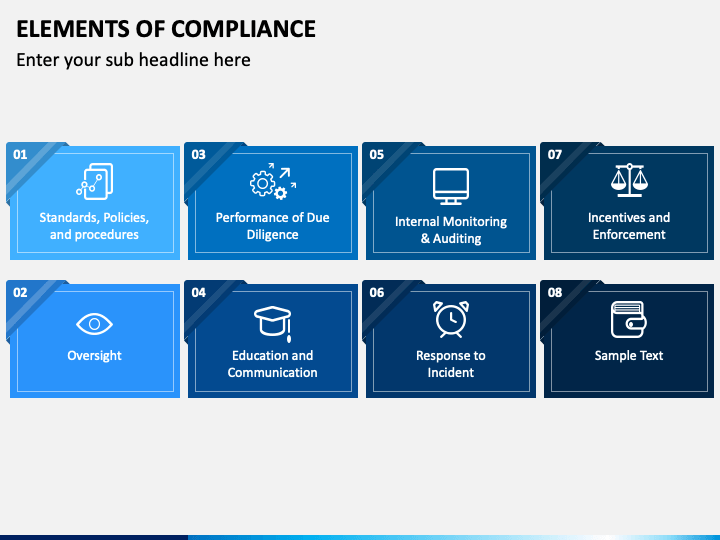Image resolution: width=720 pixels, height=540 pixels.
Task: Select number 02 on Oversight card
Action: 20,292
